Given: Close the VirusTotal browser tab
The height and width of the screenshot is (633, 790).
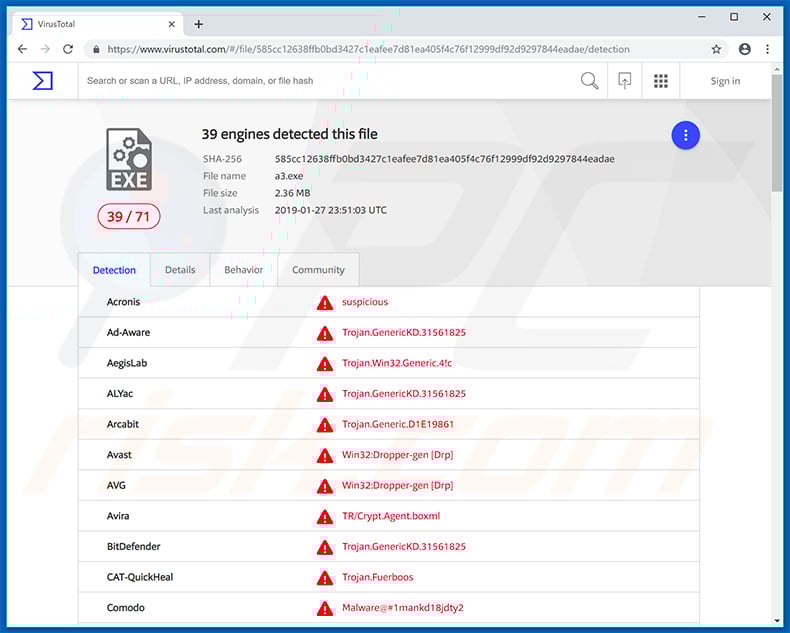Looking at the screenshot, I should click(x=171, y=24).
